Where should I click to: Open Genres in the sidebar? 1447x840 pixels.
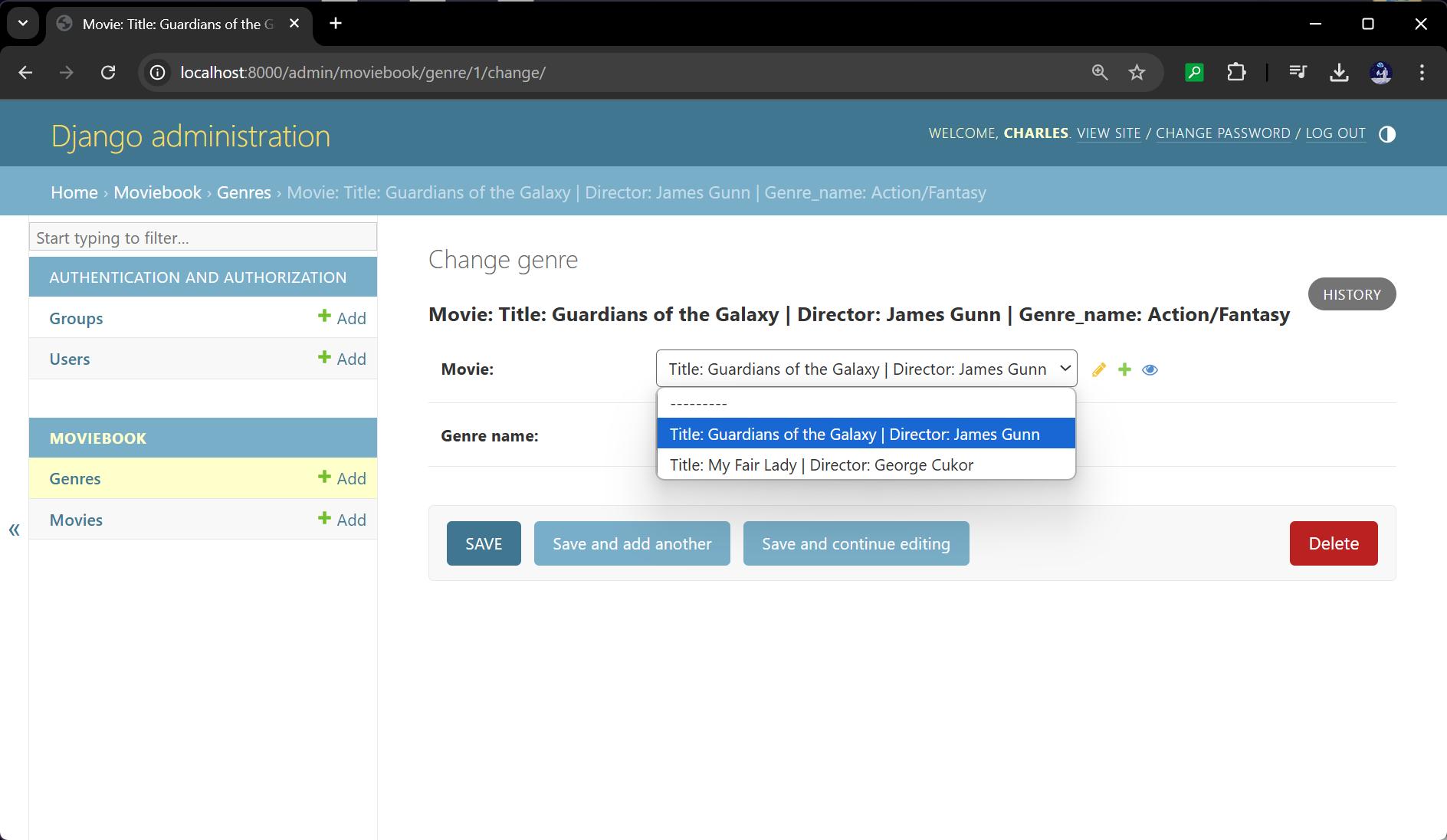75,478
